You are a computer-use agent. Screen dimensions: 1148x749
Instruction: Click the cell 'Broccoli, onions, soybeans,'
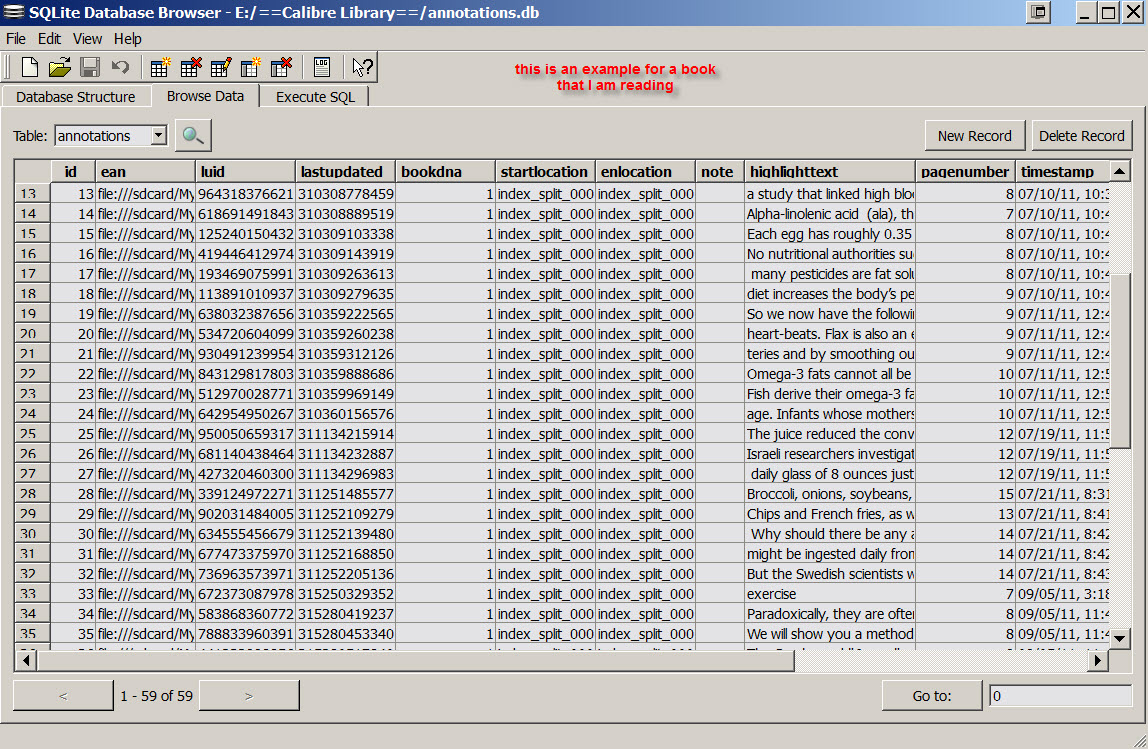(830, 493)
